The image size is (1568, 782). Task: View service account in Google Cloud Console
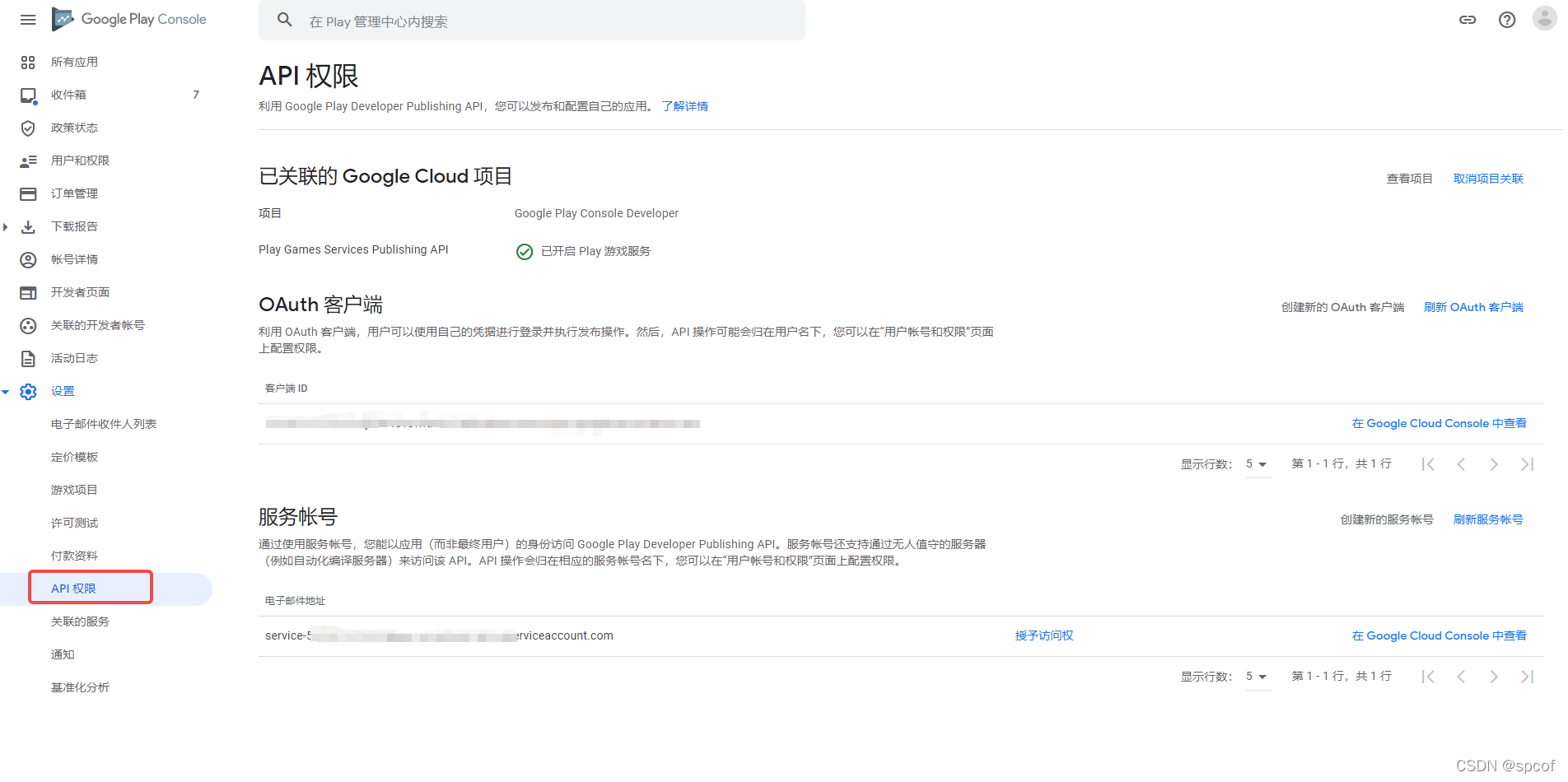coord(1439,635)
